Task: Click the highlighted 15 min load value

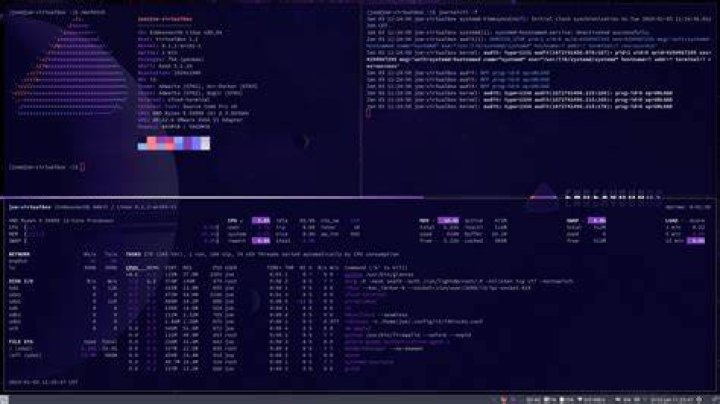Action: [x=696, y=241]
